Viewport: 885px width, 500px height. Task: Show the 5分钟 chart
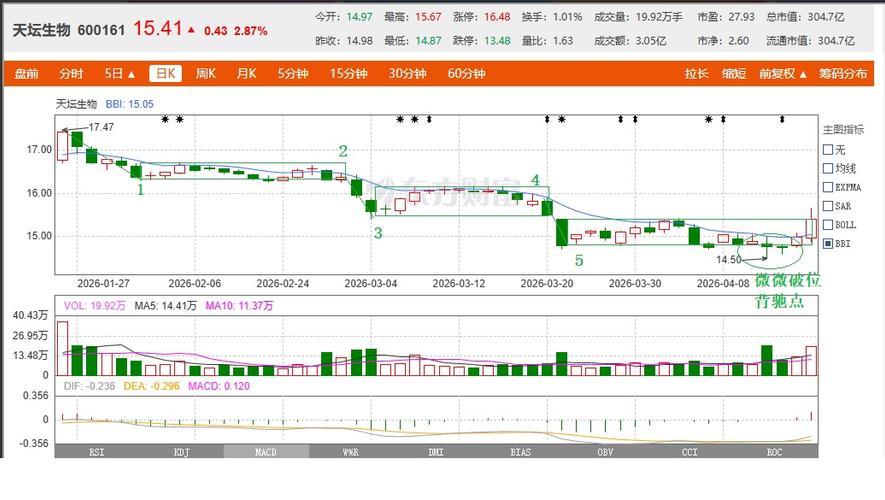pos(292,74)
